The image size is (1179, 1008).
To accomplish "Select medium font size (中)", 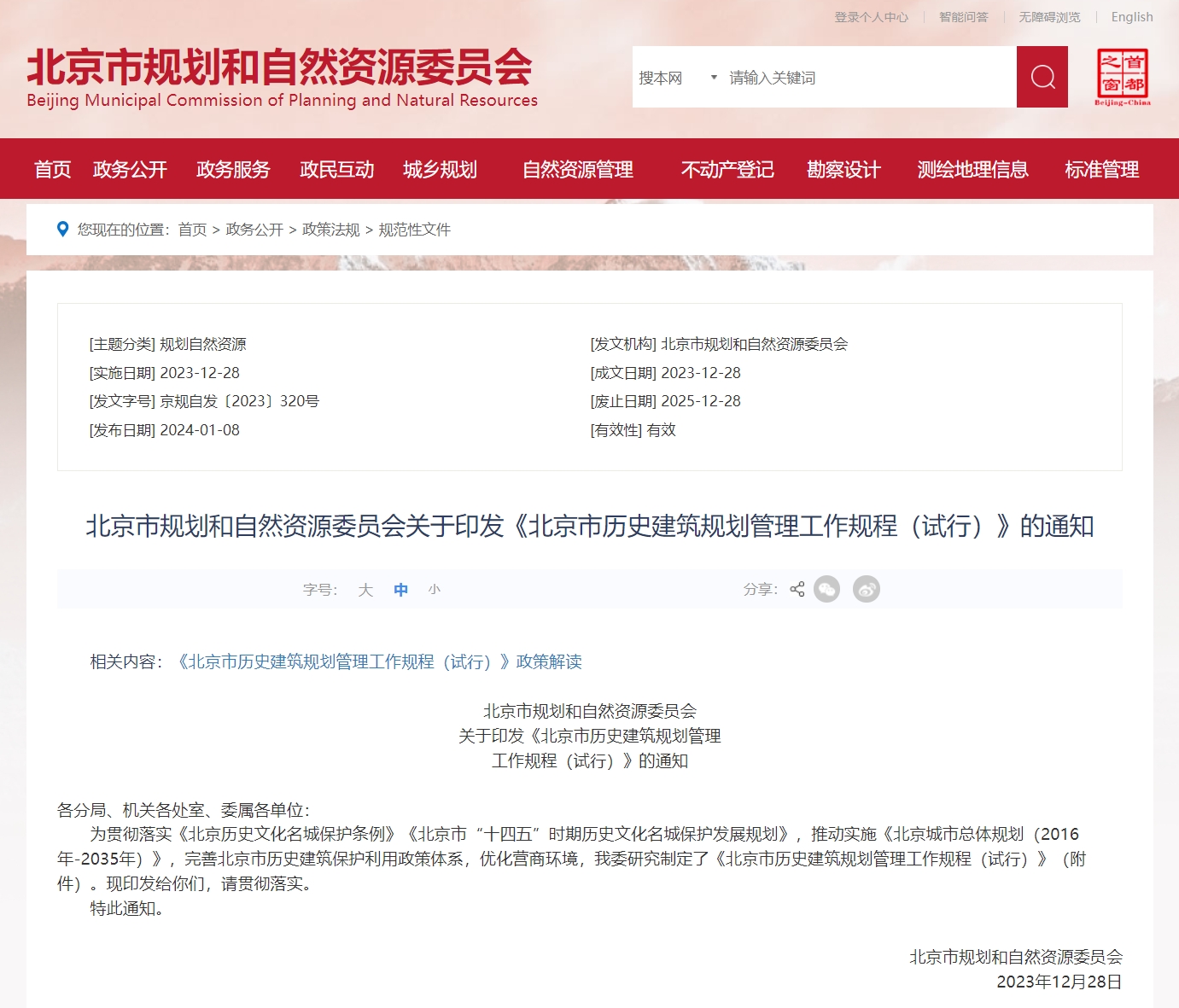I will (x=400, y=590).
